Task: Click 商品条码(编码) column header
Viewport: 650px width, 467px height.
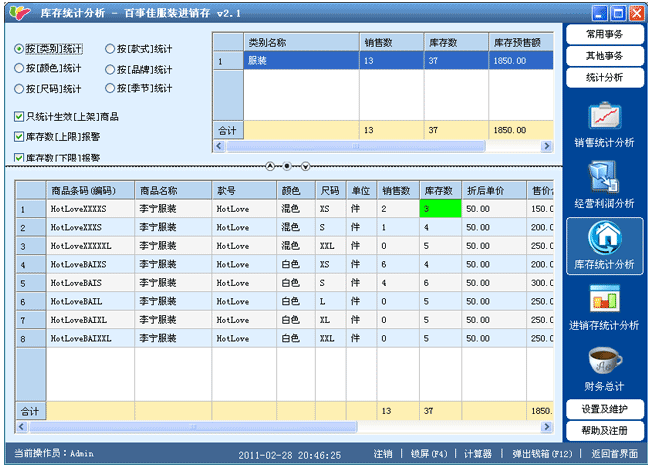Action: pyautogui.click(x=90, y=191)
